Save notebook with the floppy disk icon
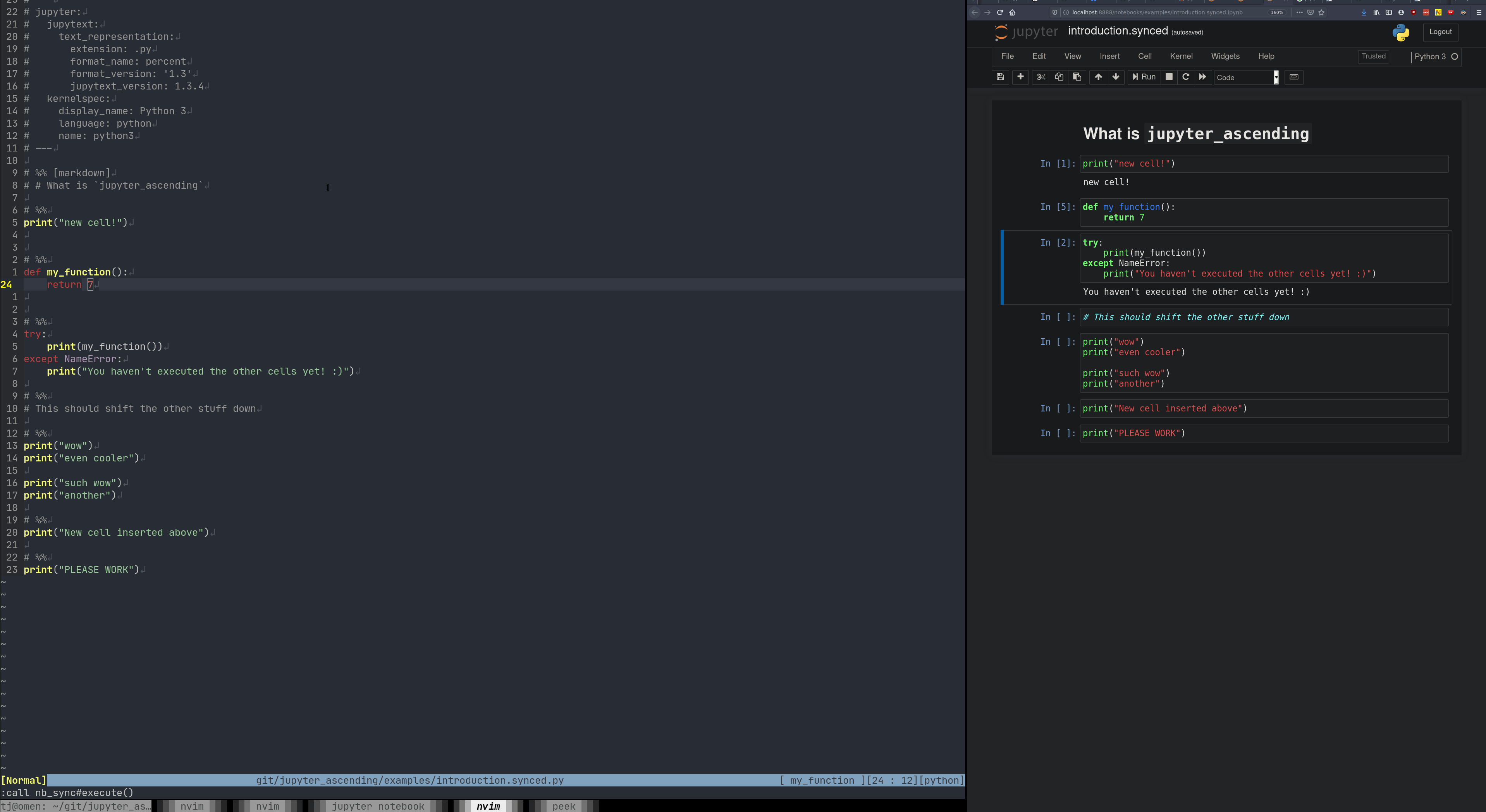Viewport: 1486px width, 812px height. point(1000,77)
